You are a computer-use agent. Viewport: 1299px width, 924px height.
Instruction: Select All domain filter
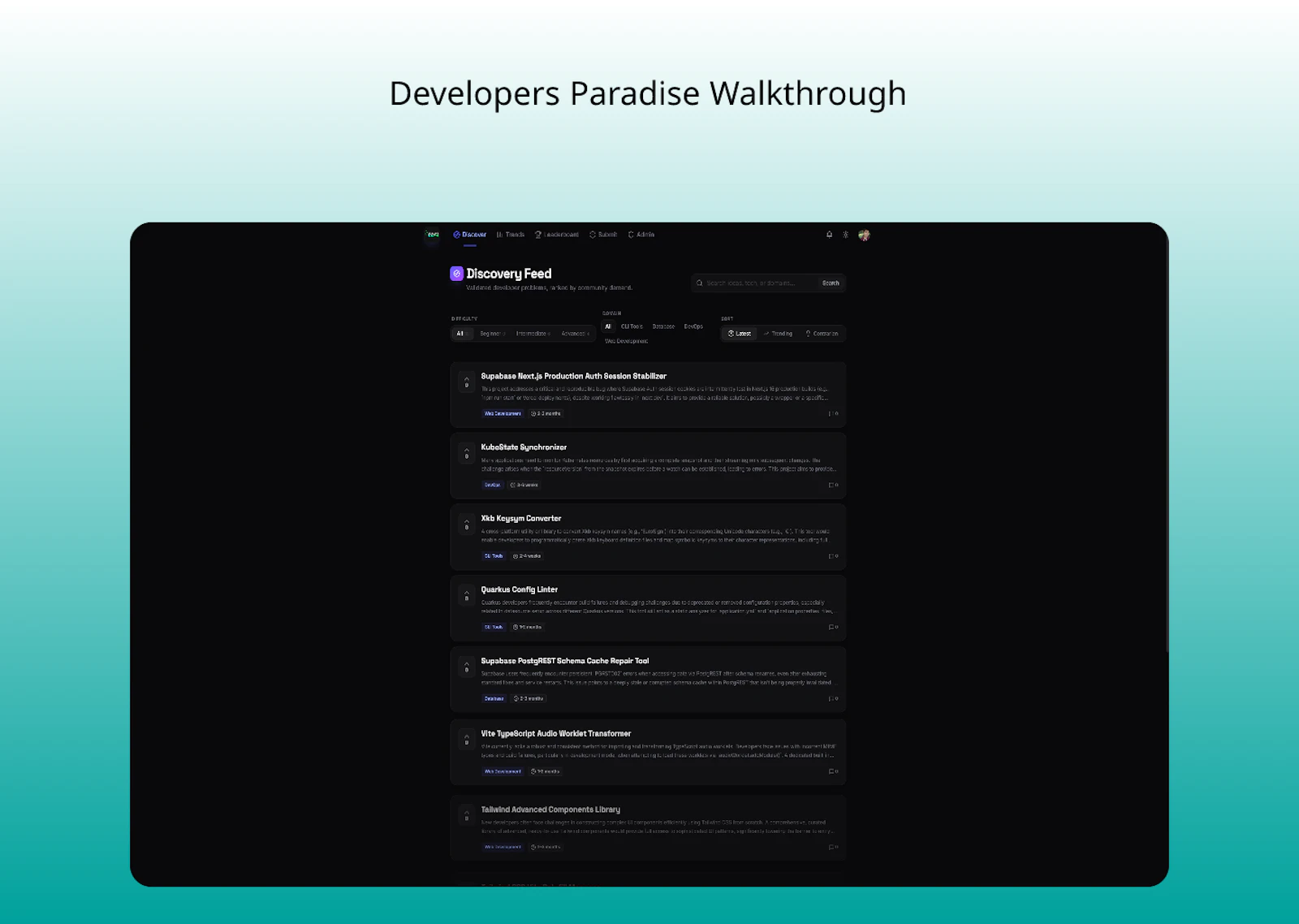coord(608,326)
